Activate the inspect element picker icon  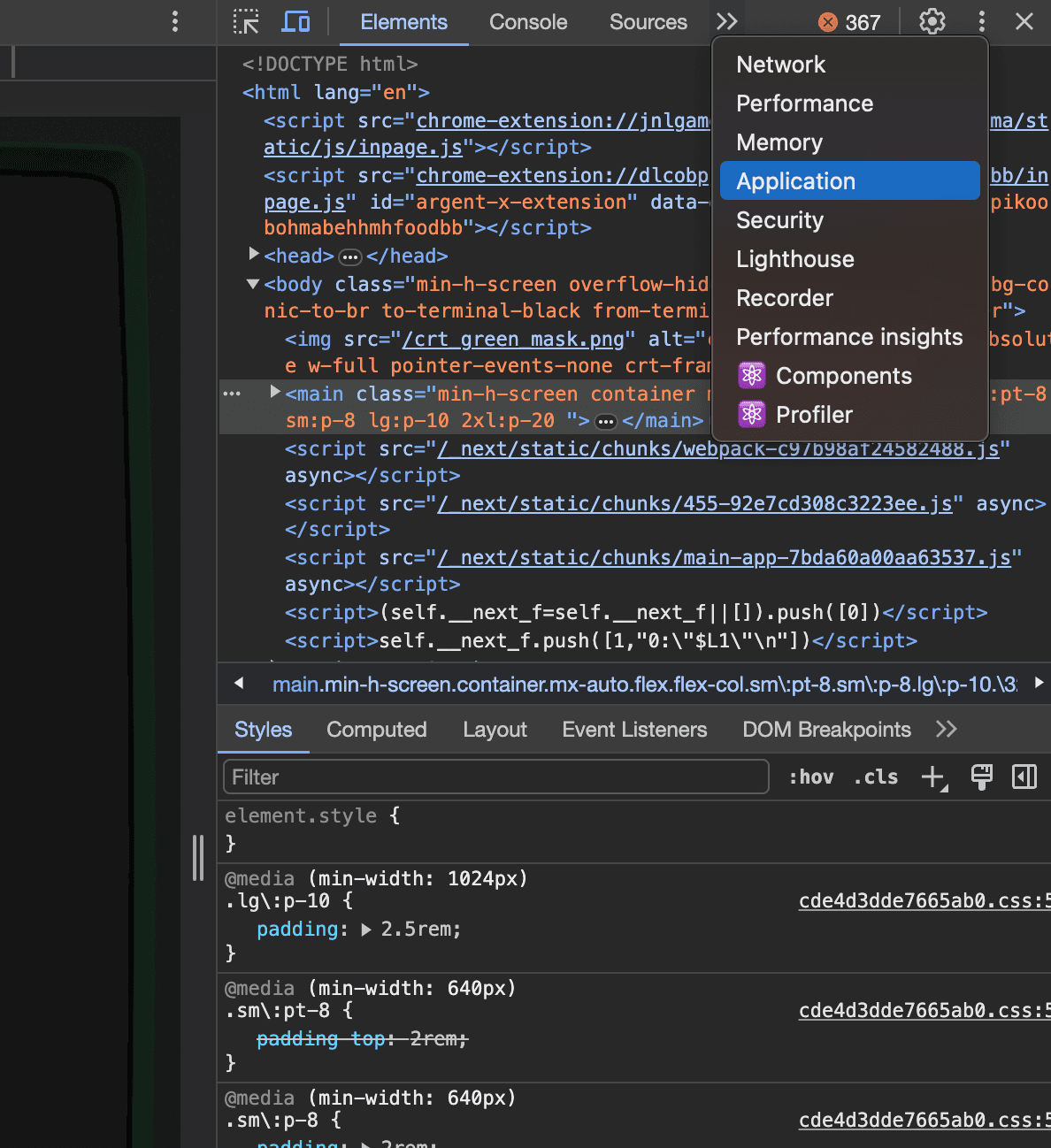(x=246, y=22)
